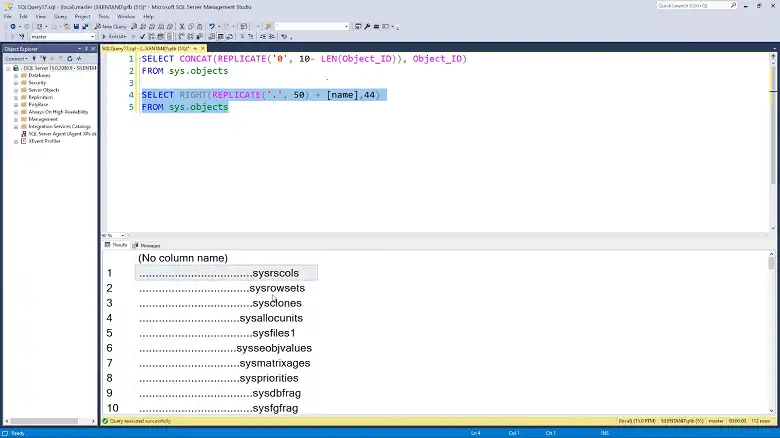Viewport: 780px width, 438px height.
Task: Open the editor zoom percentage dropdown
Action: coord(122,235)
